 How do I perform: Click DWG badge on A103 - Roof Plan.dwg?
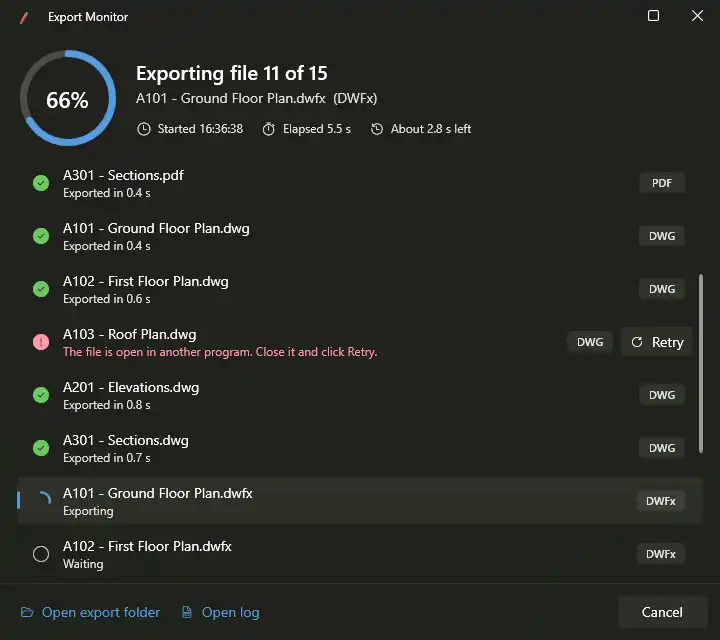pos(590,342)
